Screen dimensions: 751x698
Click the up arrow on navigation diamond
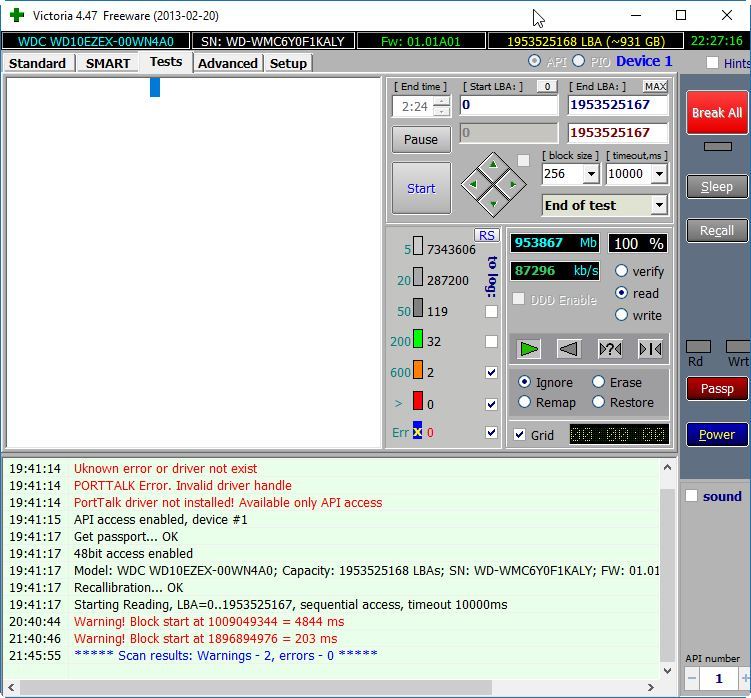click(493, 165)
